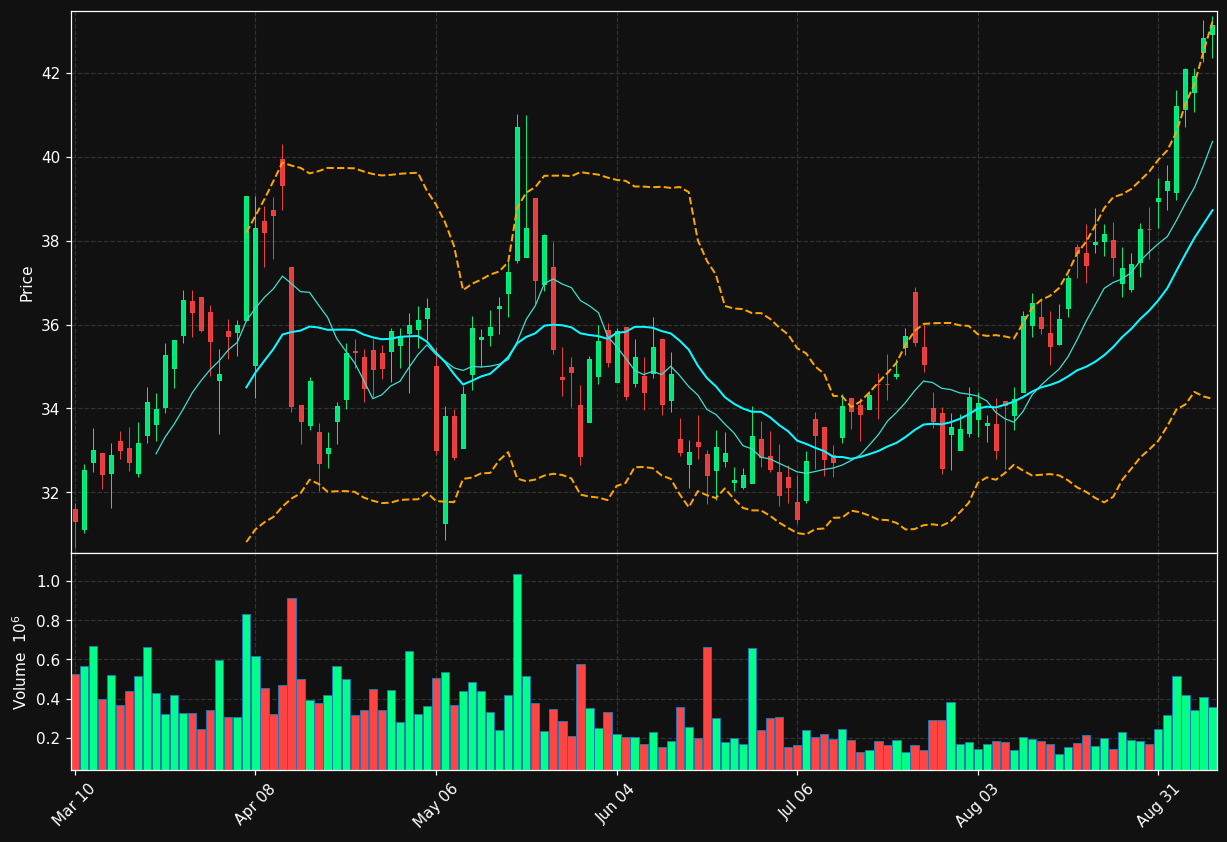Click the volume tick label 0.8
Image resolution: width=1227 pixels, height=842 pixels.
[49, 621]
